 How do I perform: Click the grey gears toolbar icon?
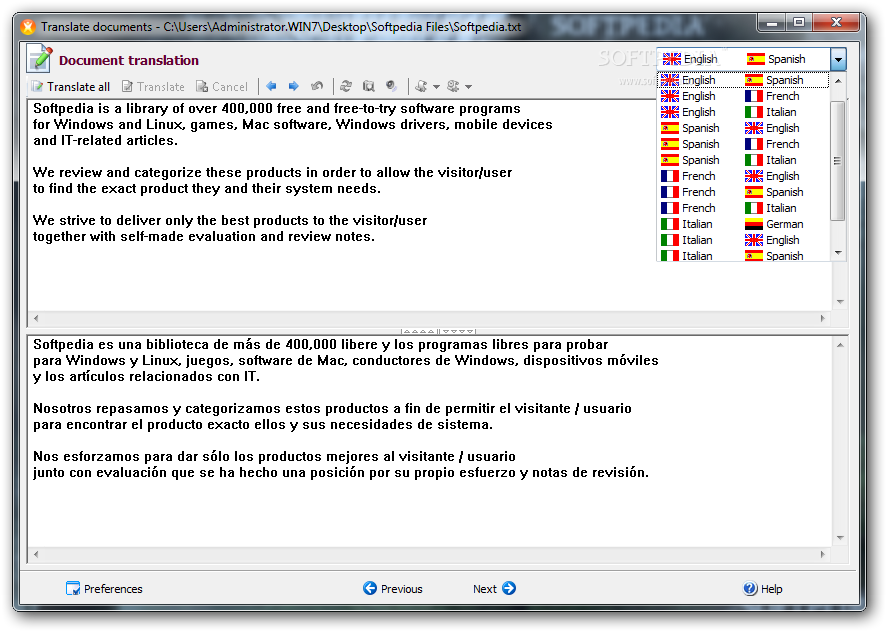[453, 86]
